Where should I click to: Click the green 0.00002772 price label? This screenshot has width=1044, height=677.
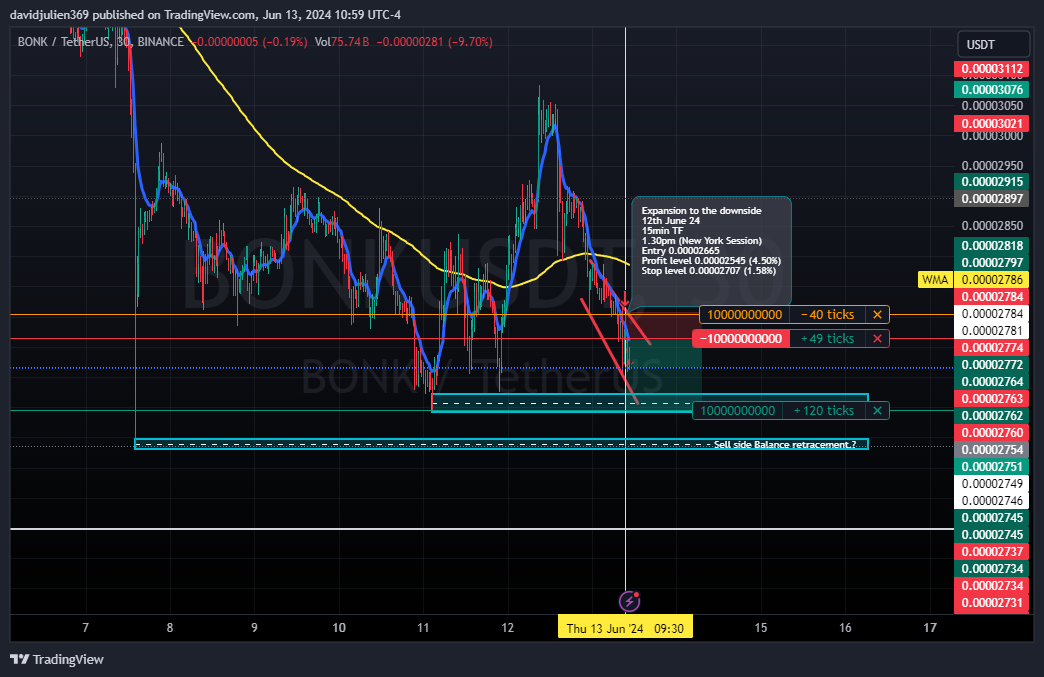992,365
